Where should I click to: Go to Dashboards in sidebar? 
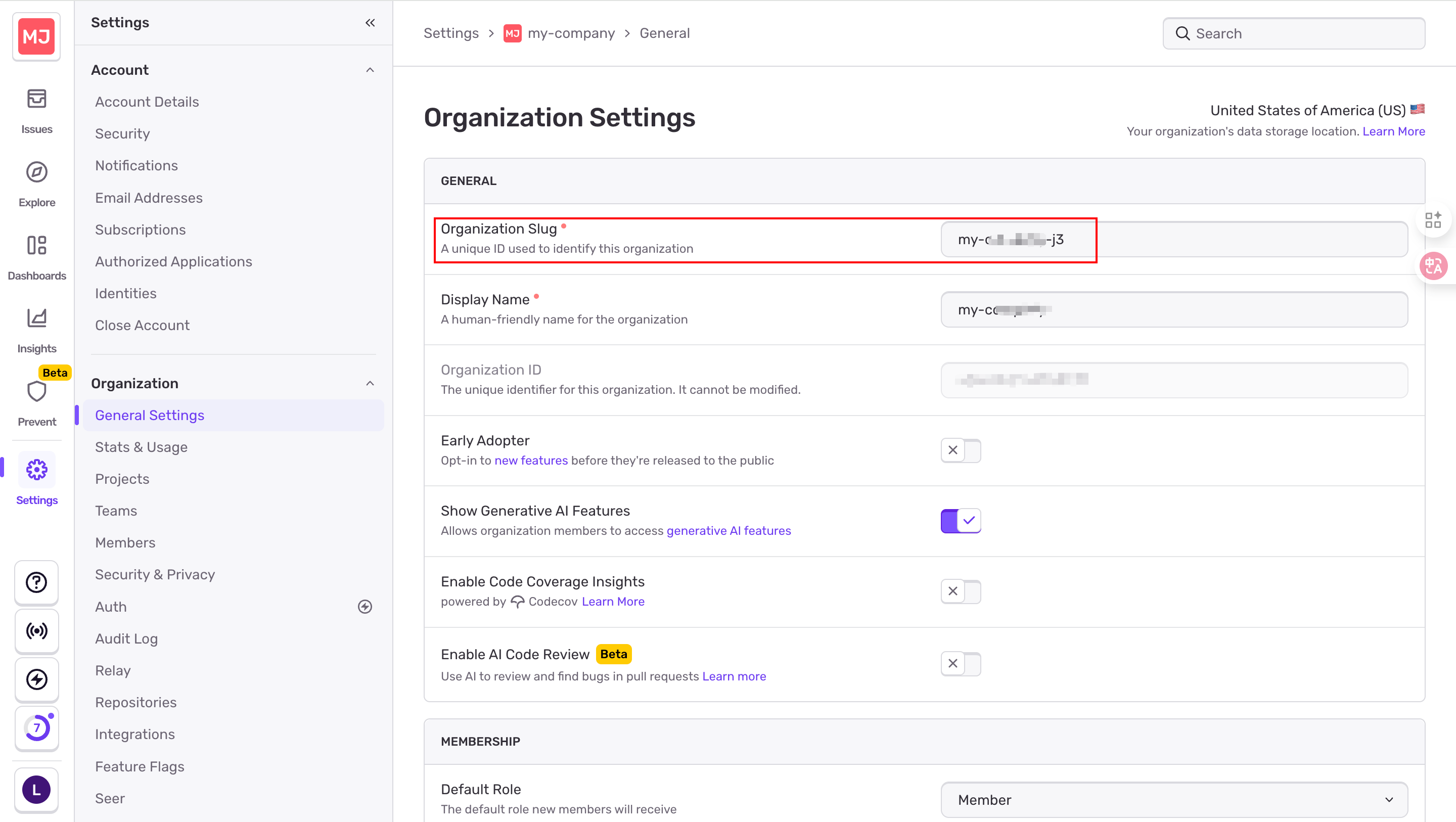[x=37, y=258]
